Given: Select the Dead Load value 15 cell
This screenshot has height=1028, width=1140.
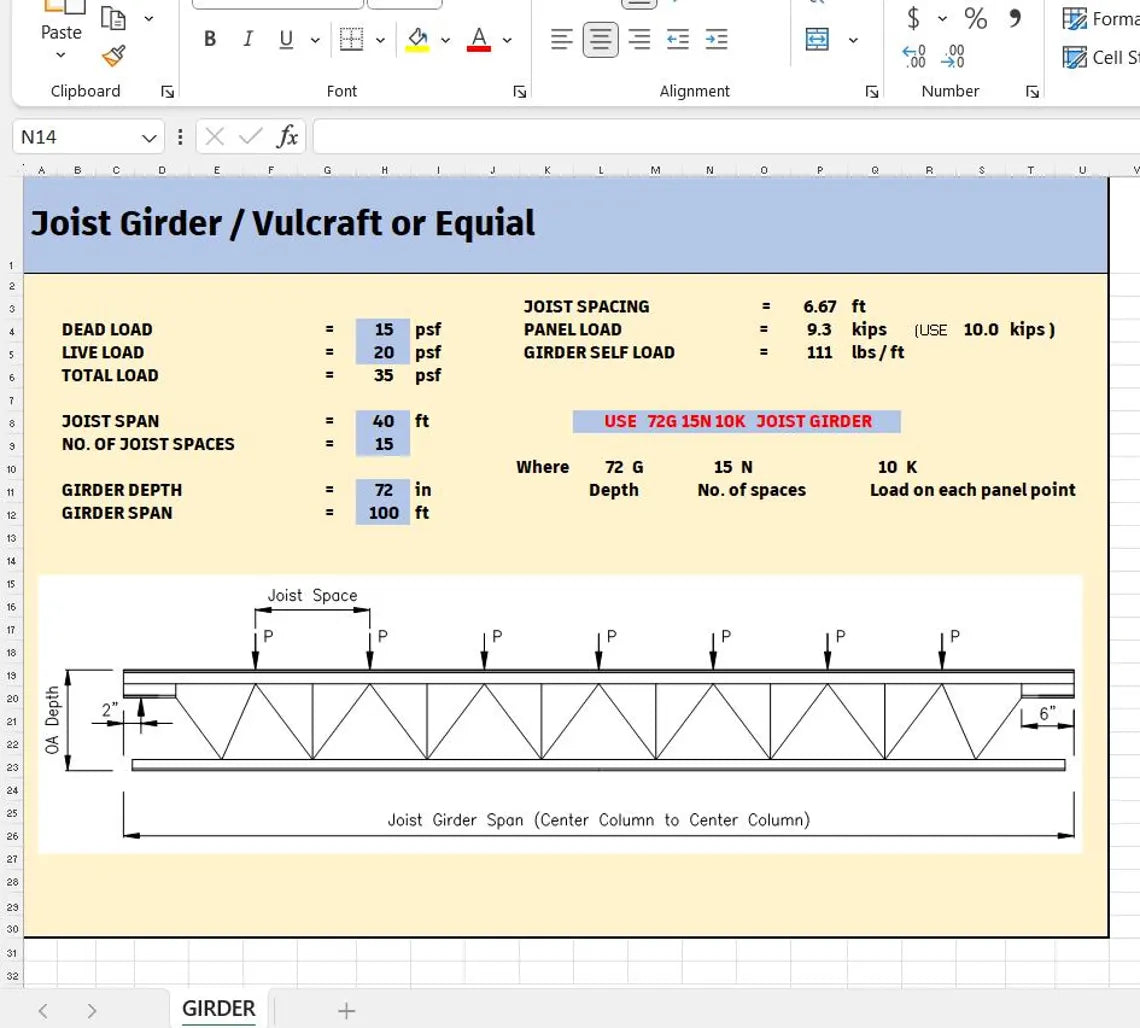Looking at the screenshot, I should click(383, 329).
